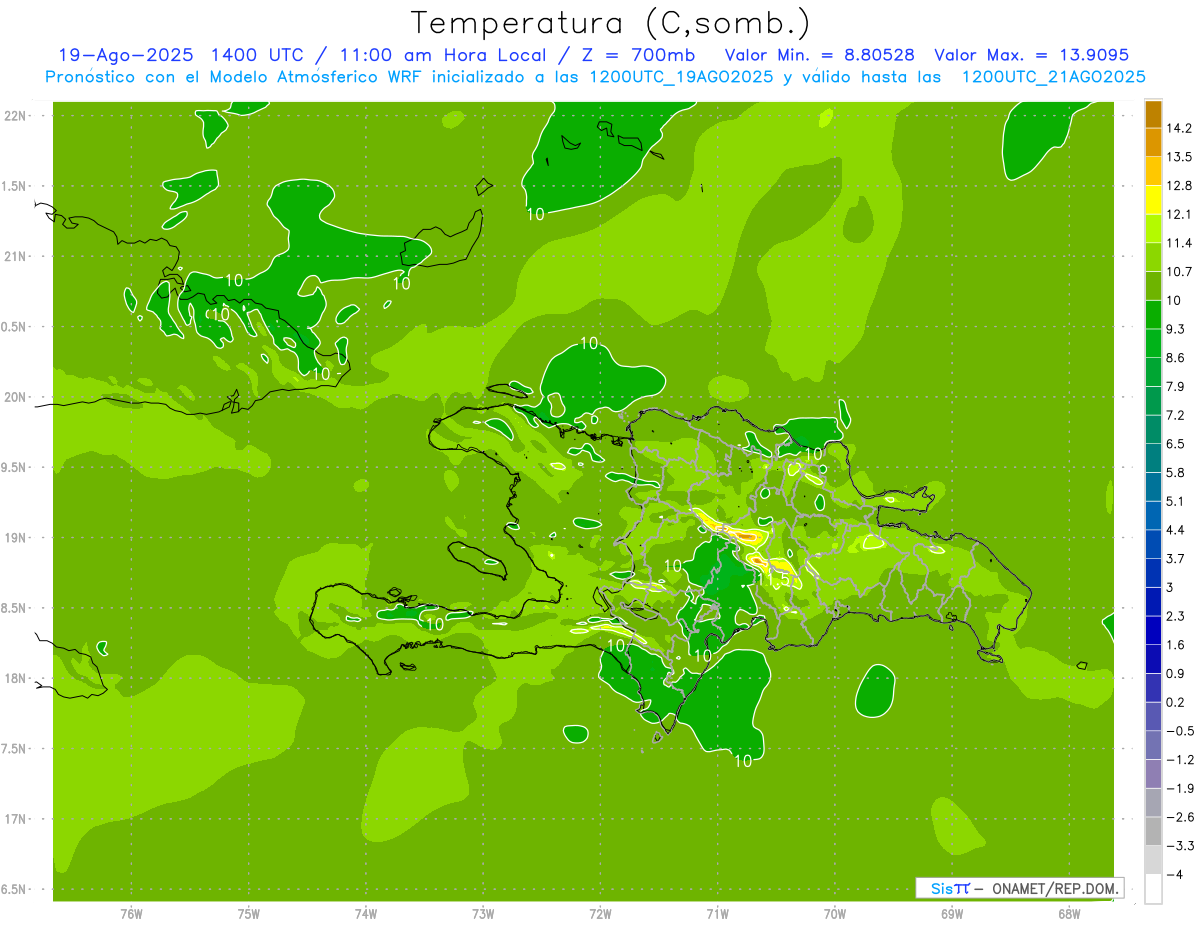
Task: Click the '10.7' color scale value
Action: click(1178, 272)
